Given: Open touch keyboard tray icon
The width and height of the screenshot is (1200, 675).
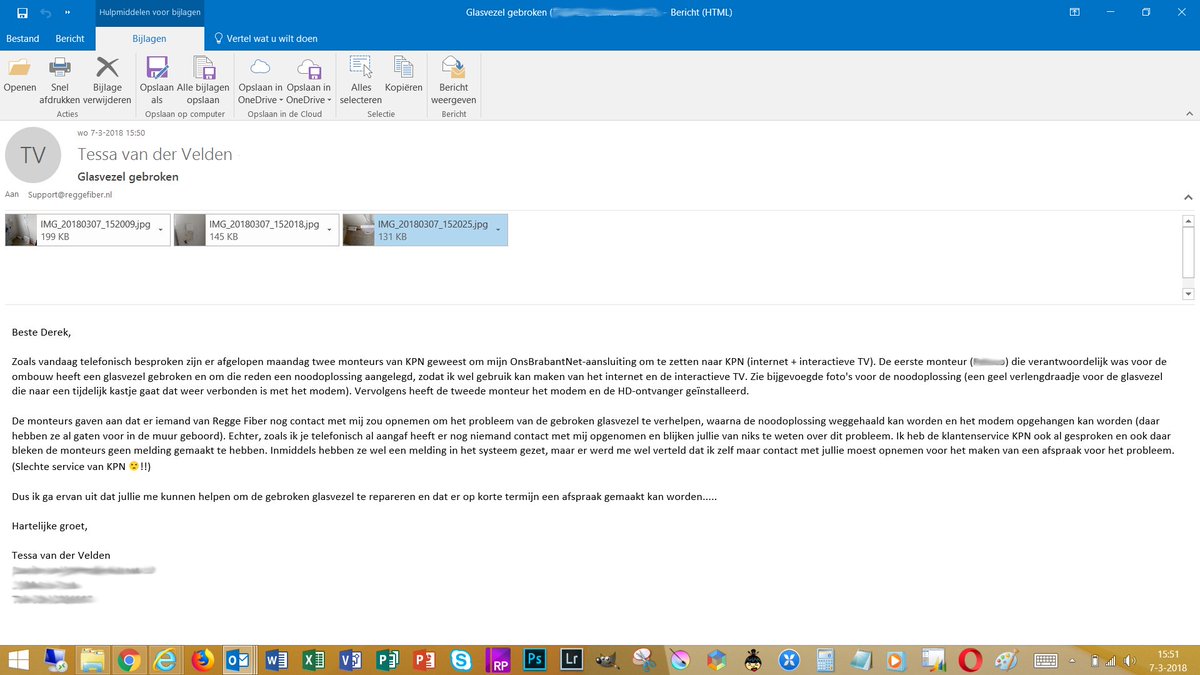Looking at the screenshot, I should coord(1046,660).
